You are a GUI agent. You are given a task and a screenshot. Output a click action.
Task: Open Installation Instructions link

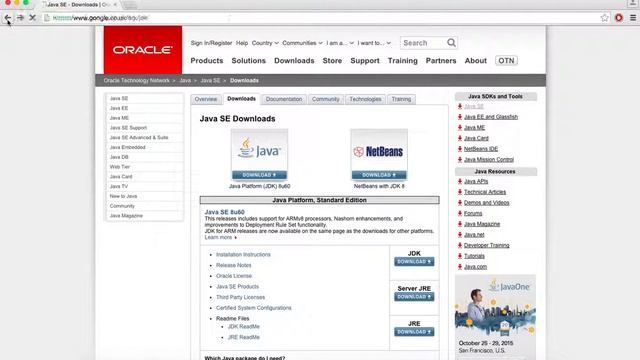point(243,254)
